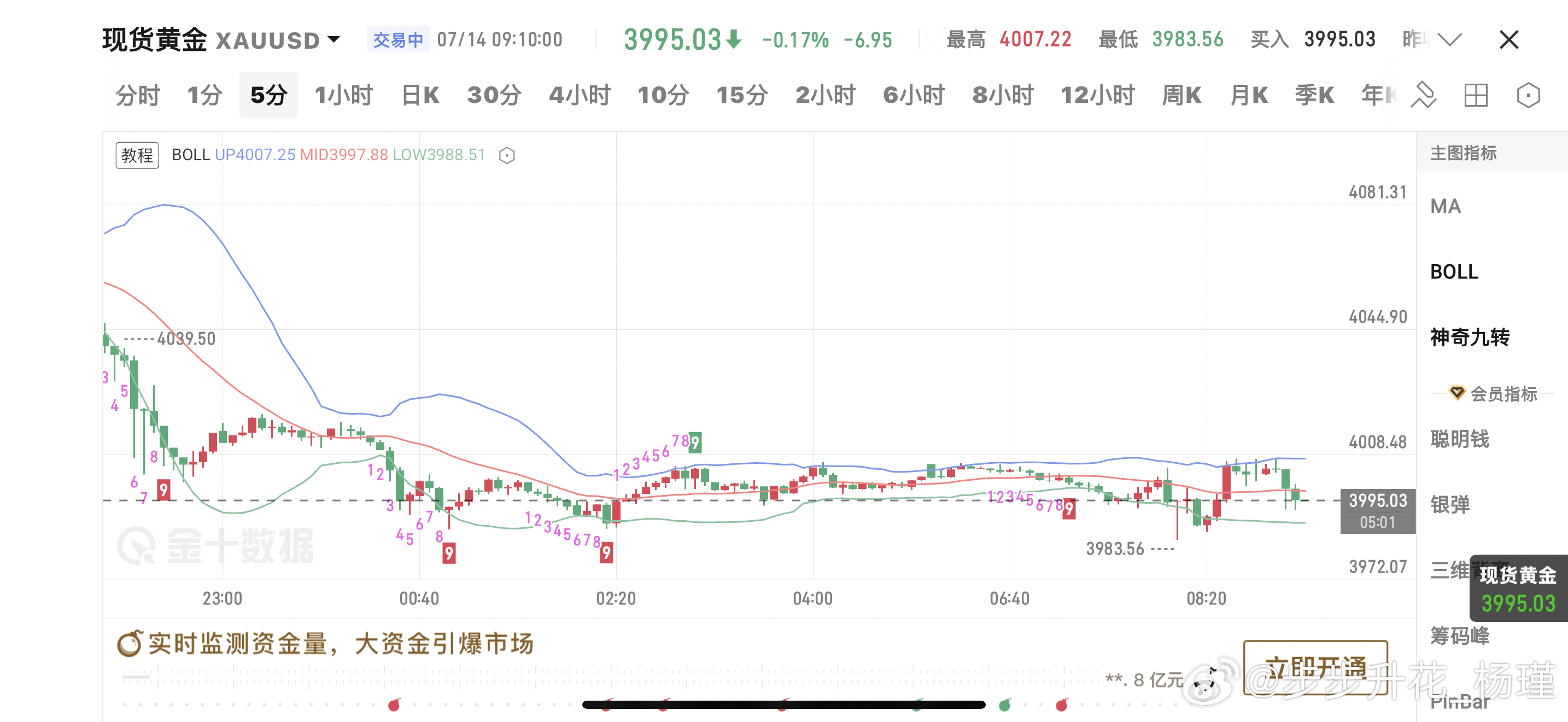The image size is (1568, 722).
Task: Select the 8小时 timeframe
Action: point(1003,95)
